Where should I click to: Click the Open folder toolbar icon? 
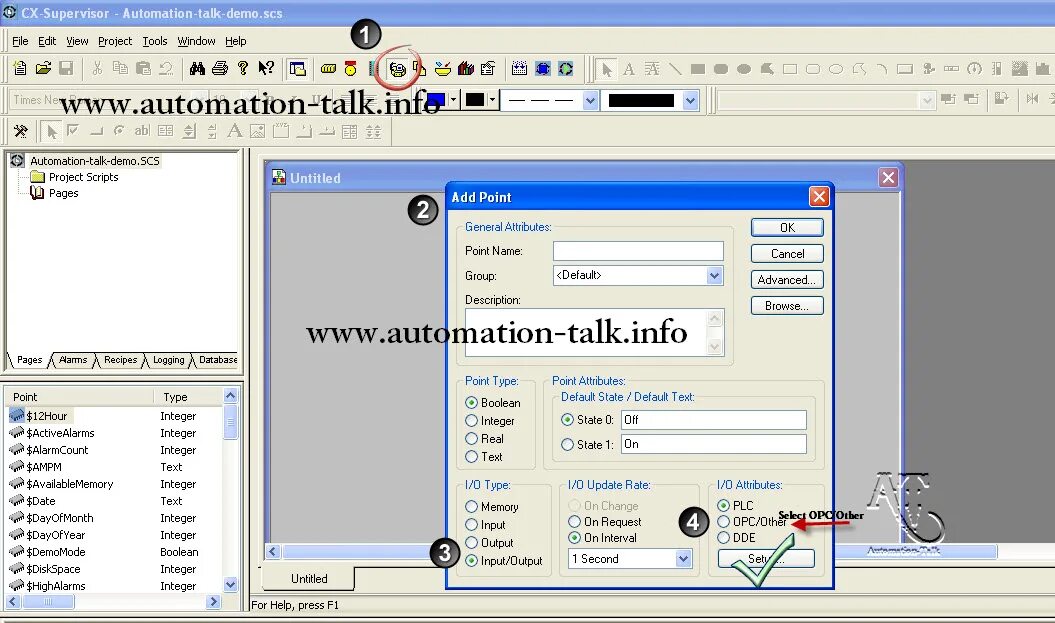tap(43, 68)
